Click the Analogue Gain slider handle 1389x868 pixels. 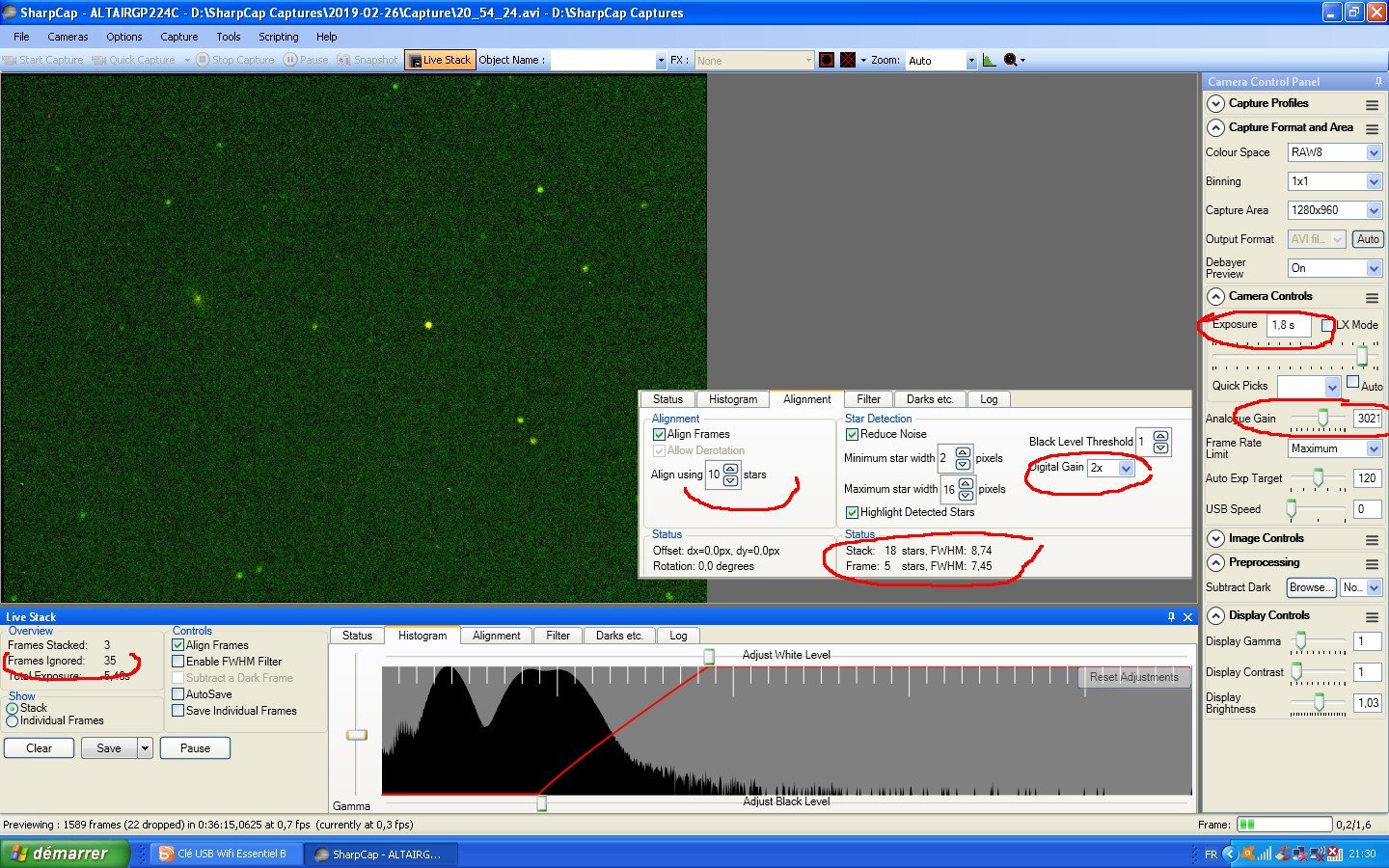coord(1323,418)
